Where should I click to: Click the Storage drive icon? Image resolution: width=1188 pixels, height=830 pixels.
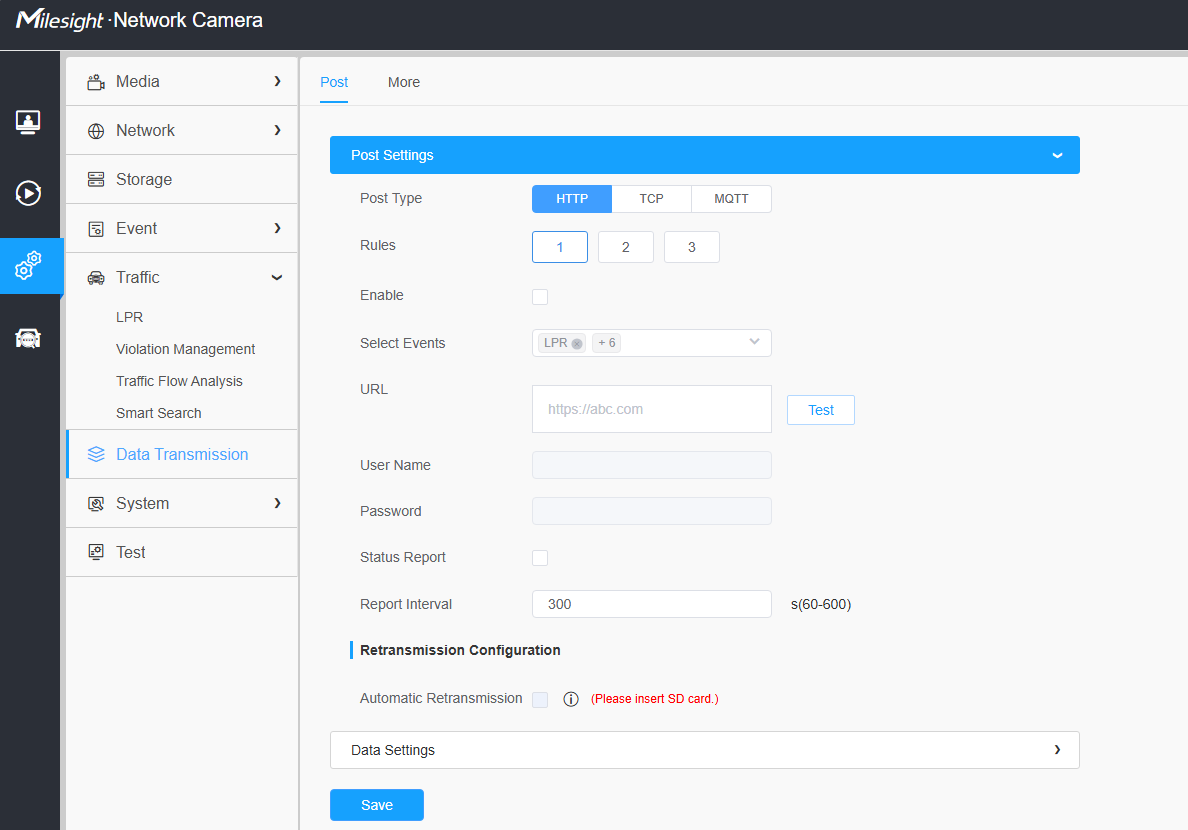(96, 180)
